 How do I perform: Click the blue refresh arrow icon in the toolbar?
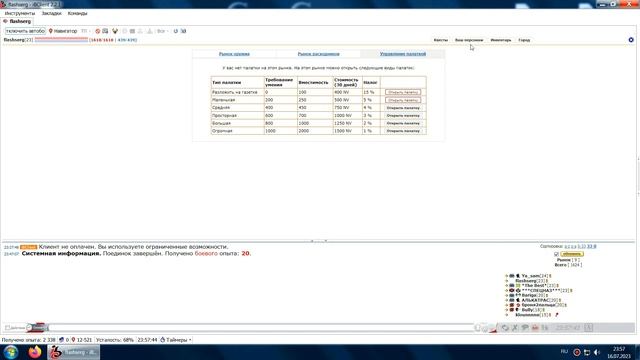coord(176,31)
